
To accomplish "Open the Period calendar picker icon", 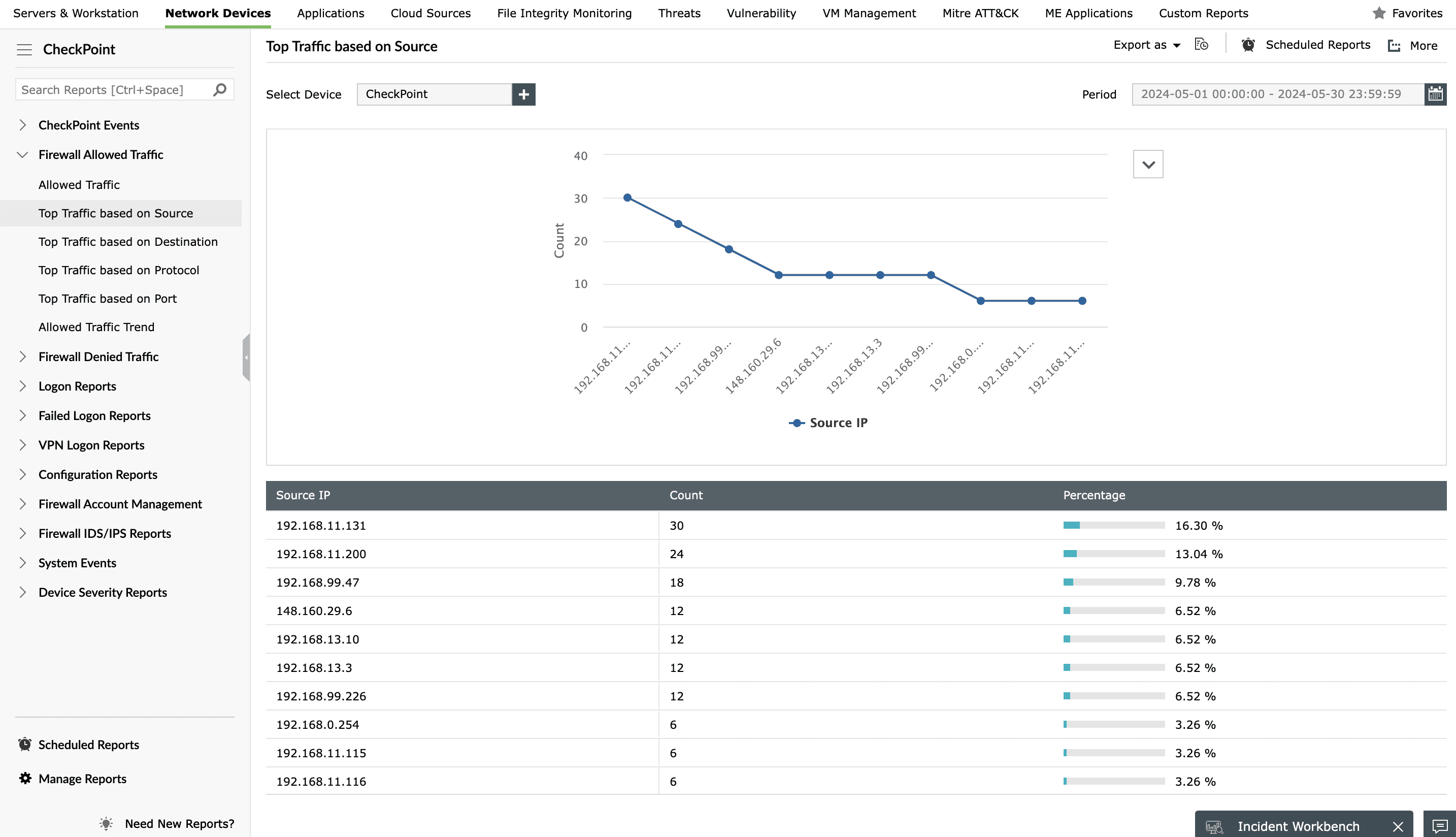I will click(x=1435, y=94).
